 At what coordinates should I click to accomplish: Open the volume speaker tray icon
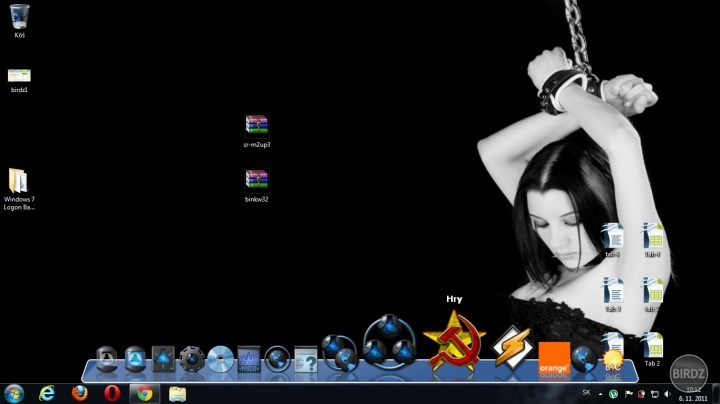668,394
